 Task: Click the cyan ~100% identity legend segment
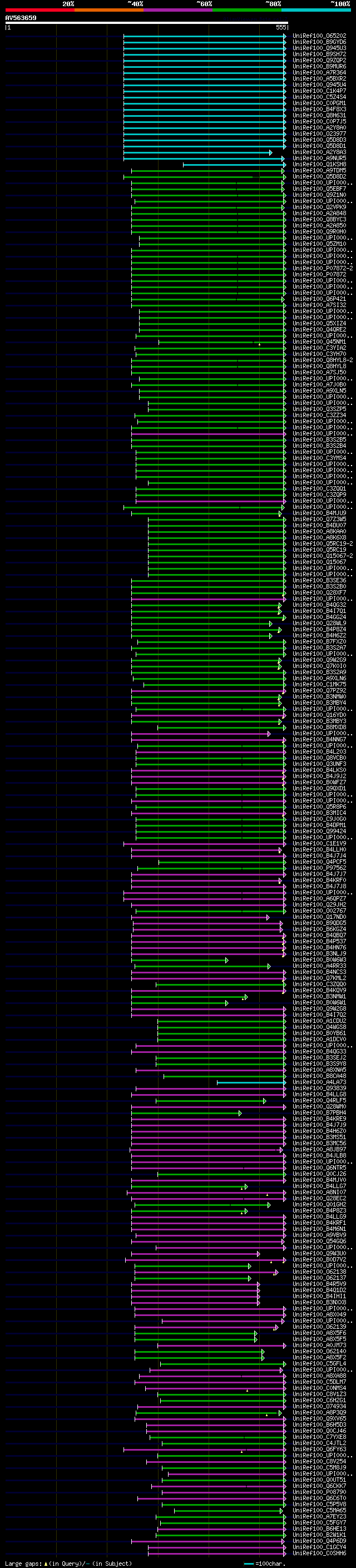coord(317,11)
